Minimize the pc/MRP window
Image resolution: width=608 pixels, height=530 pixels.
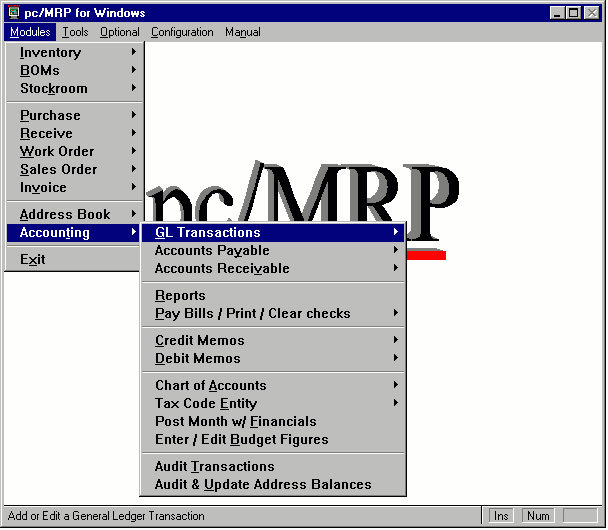[x=558, y=13]
